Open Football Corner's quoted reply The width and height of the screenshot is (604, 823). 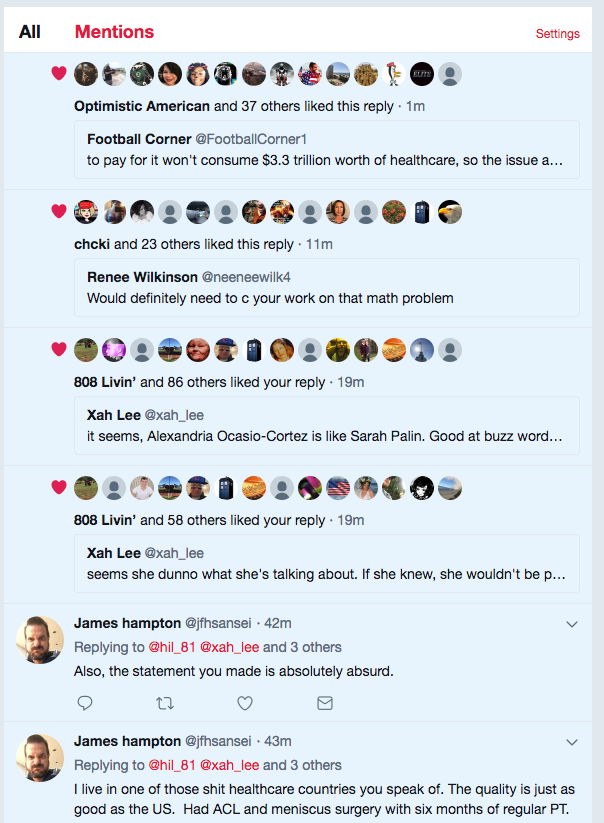(327, 149)
